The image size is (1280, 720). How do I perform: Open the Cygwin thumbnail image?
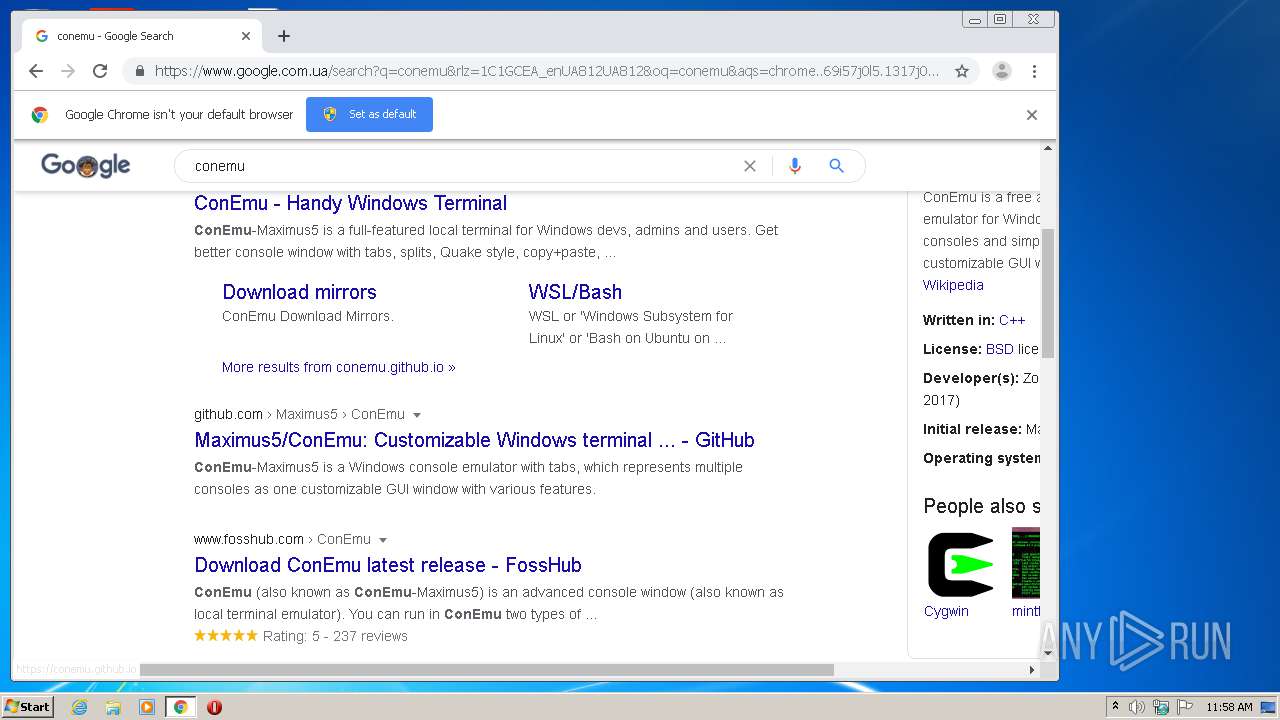point(960,564)
